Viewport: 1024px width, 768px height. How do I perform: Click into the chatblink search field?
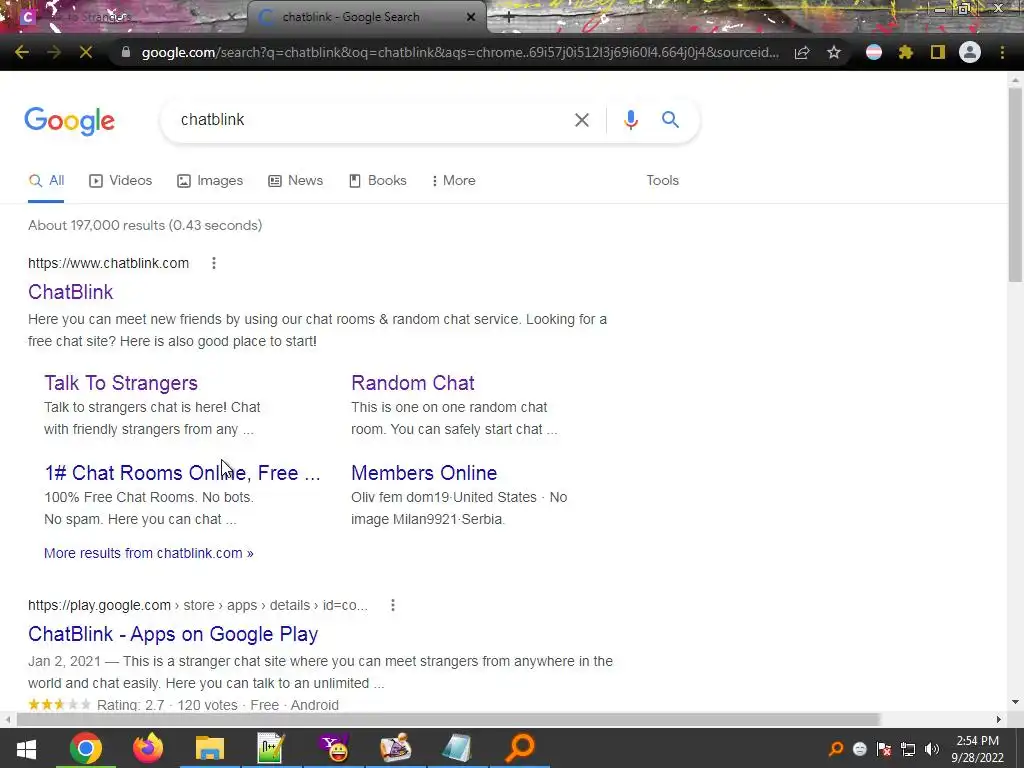(x=372, y=120)
